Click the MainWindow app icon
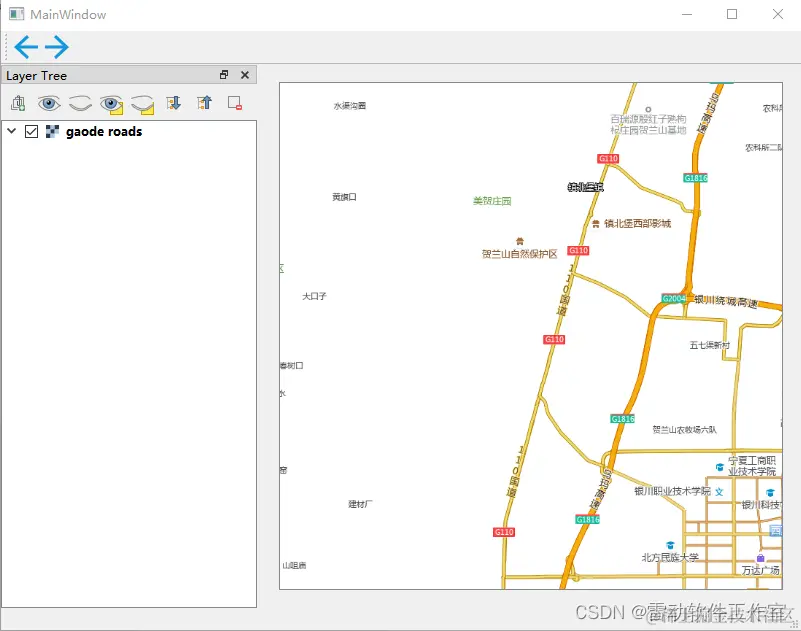Screen dimensions: 801x631 pyautogui.click(x=16, y=14)
